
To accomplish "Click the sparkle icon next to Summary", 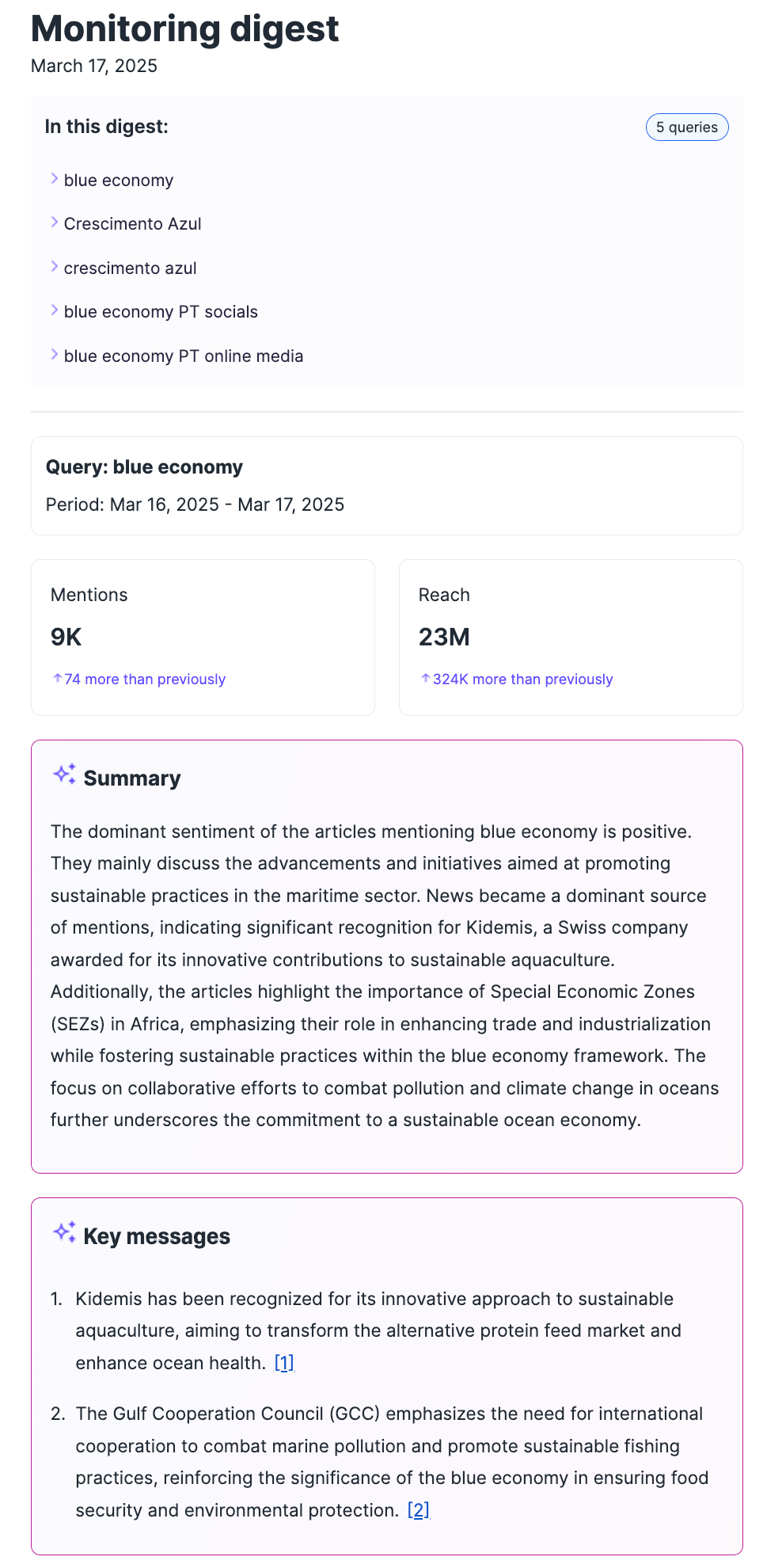I will 64,774.
